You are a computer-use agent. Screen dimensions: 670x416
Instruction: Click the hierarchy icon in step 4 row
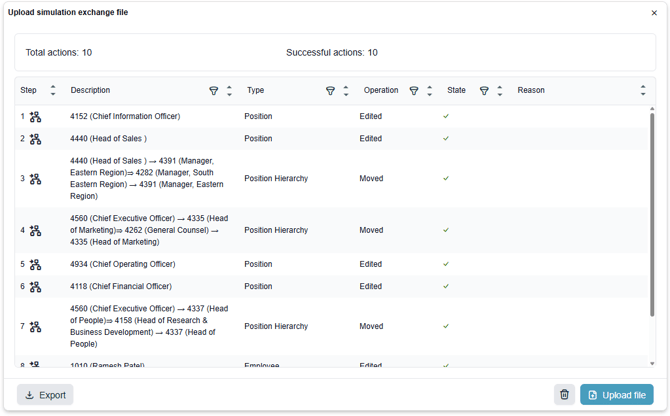(x=35, y=231)
